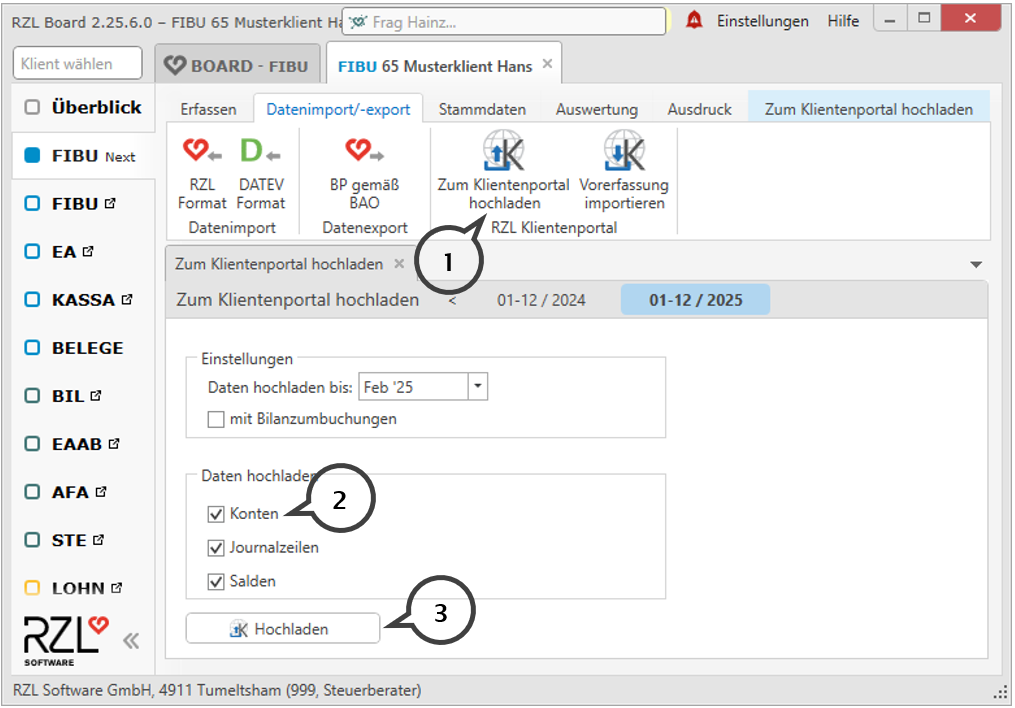The image size is (1015, 708).
Task: Collapse the sidebar with double chevron icon
Action: pyautogui.click(x=131, y=641)
